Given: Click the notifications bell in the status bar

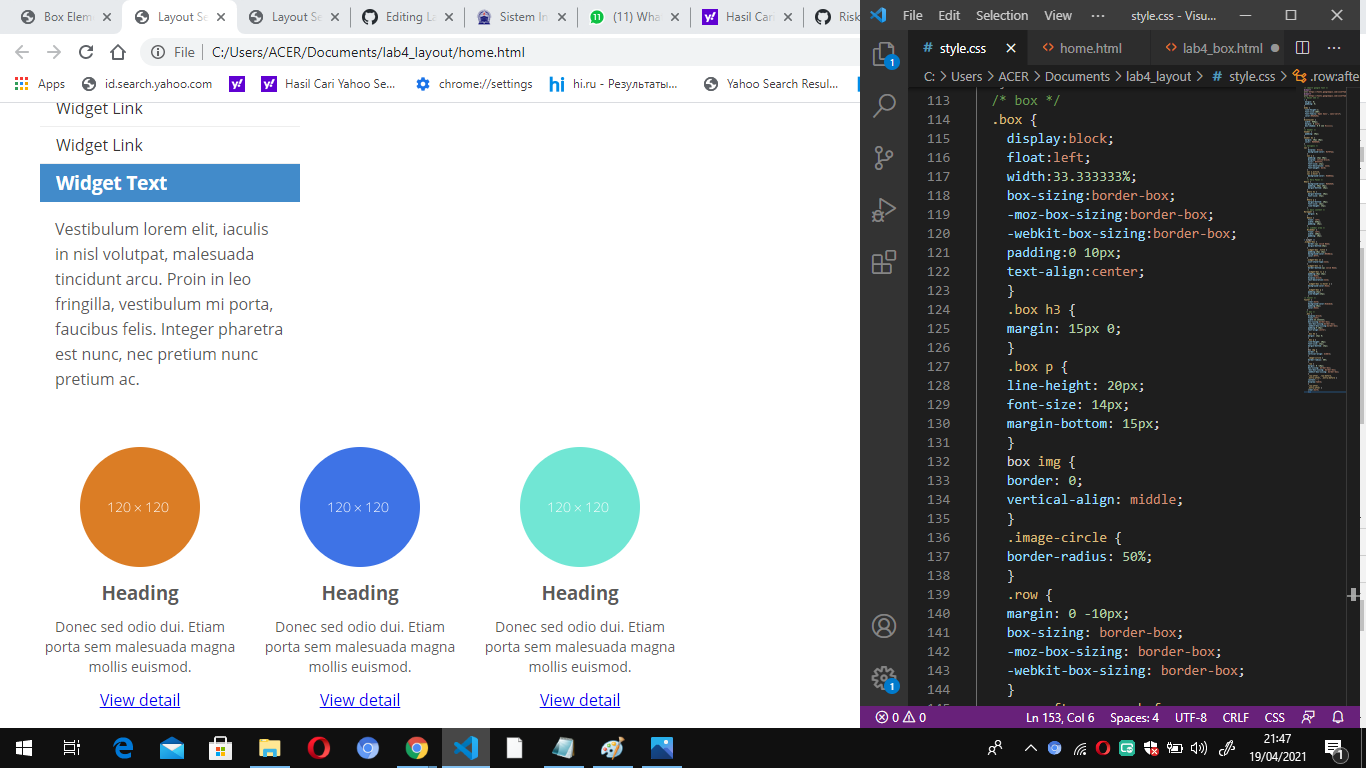Looking at the screenshot, I should coord(1338,717).
